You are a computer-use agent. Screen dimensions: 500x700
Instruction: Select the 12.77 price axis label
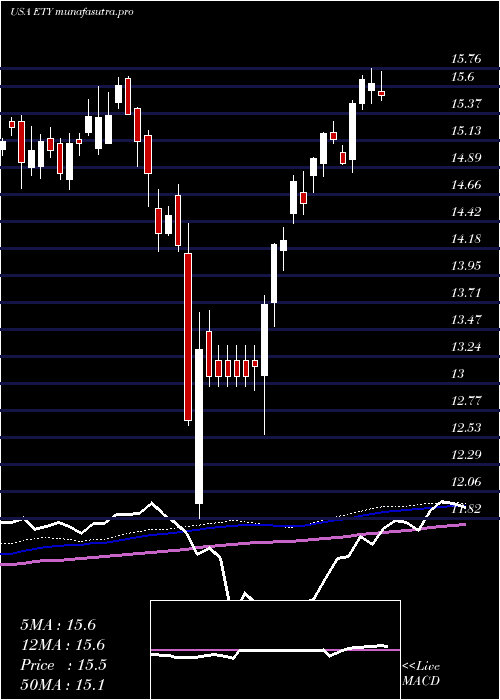point(466,400)
